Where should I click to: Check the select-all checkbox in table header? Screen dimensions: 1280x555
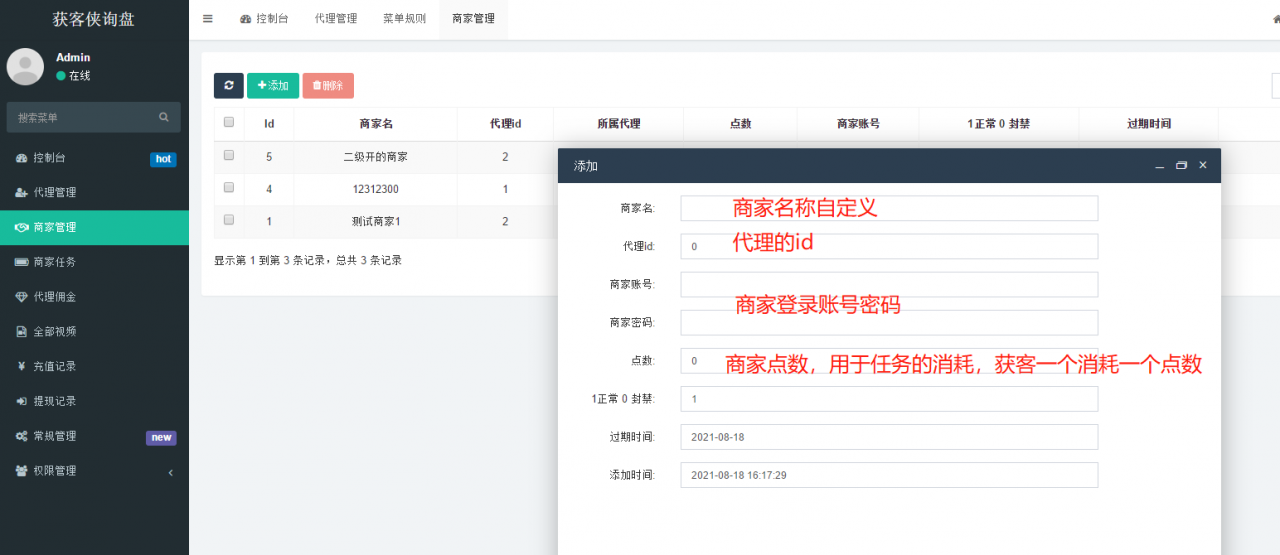pos(229,123)
